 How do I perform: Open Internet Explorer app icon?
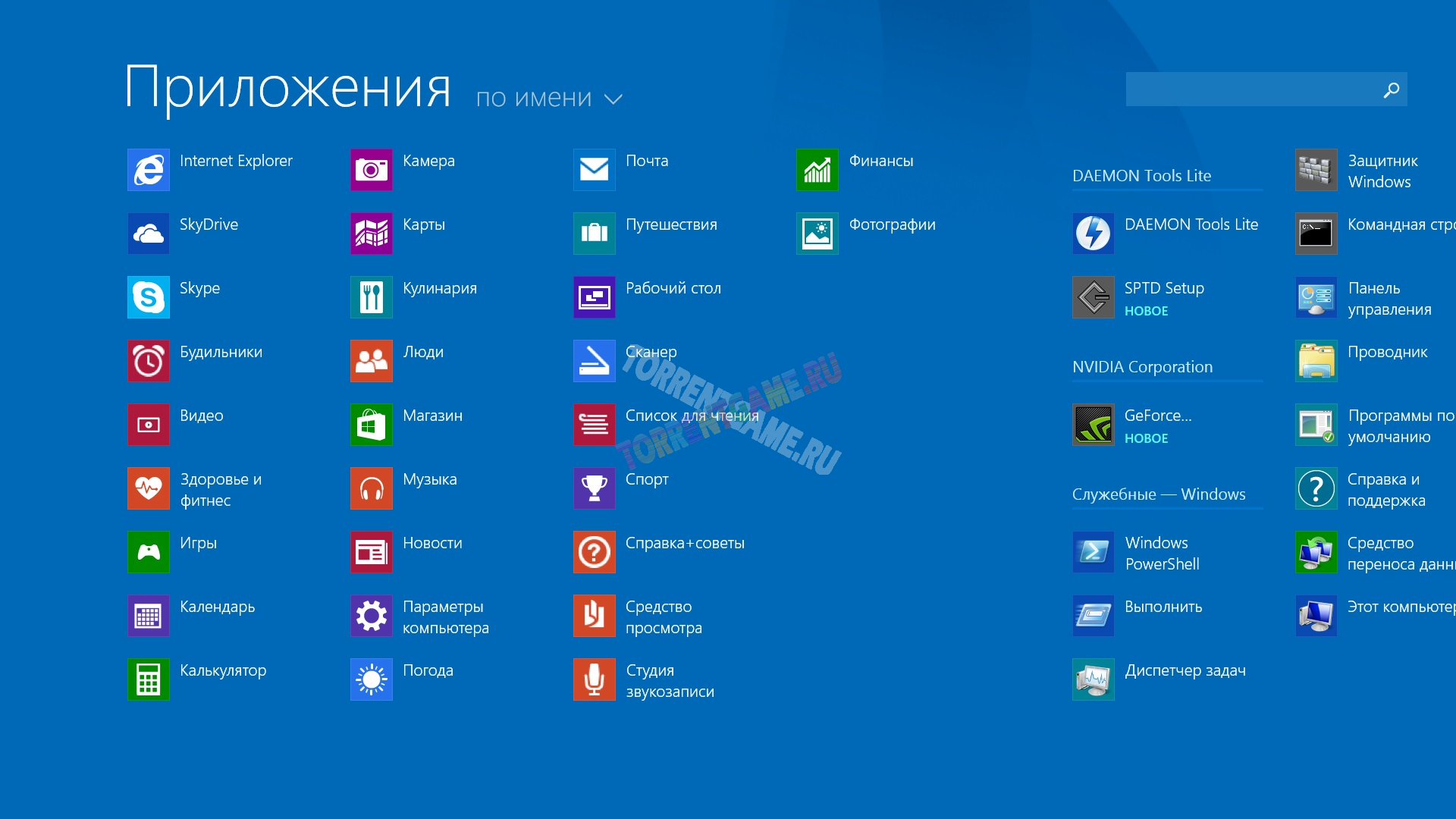click(x=149, y=170)
